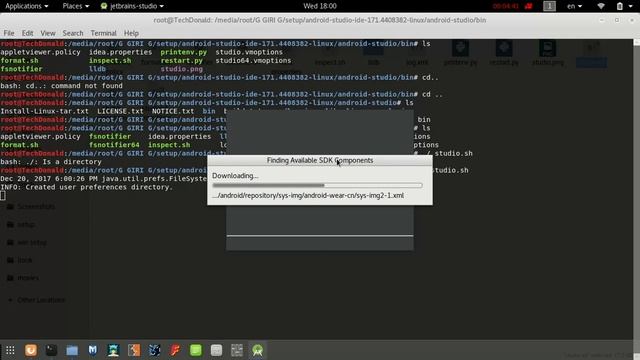The width and height of the screenshot is (640, 360).
Task: Click the 'Downloading...' label in the dialog
Action: [235, 176]
